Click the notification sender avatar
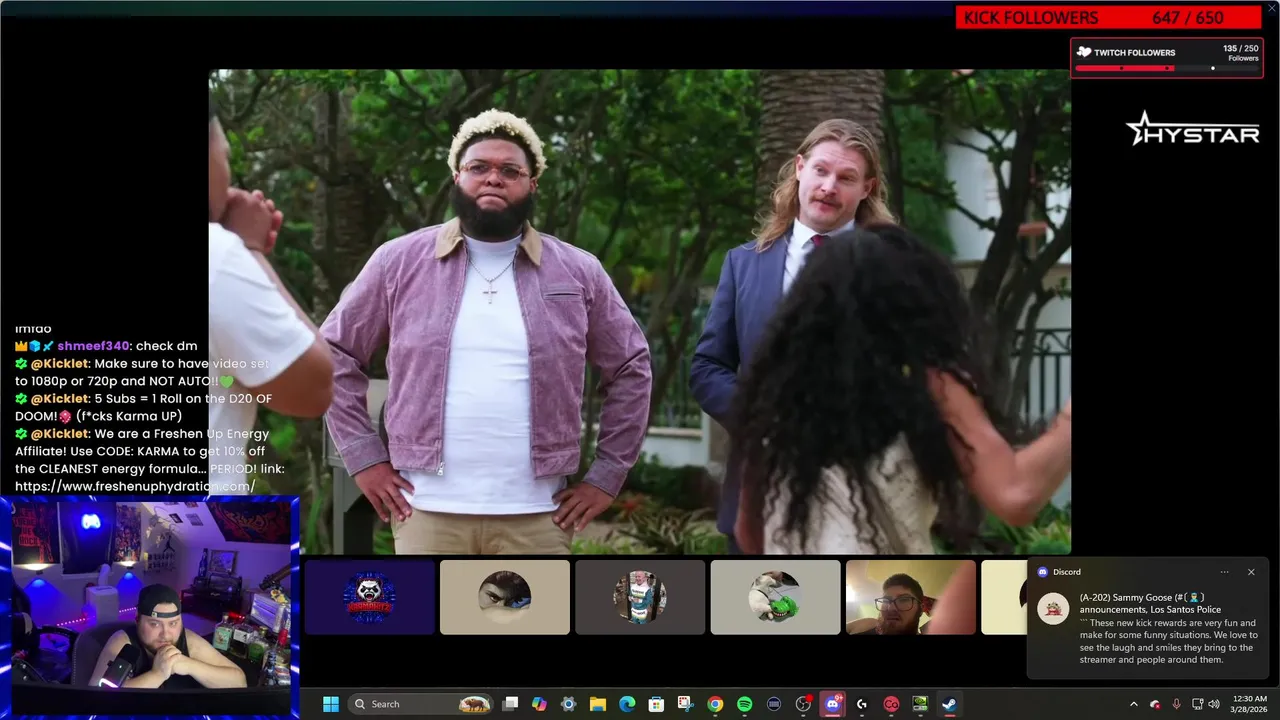1280x720 pixels. pyautogui.click(x=1053, y=608)
